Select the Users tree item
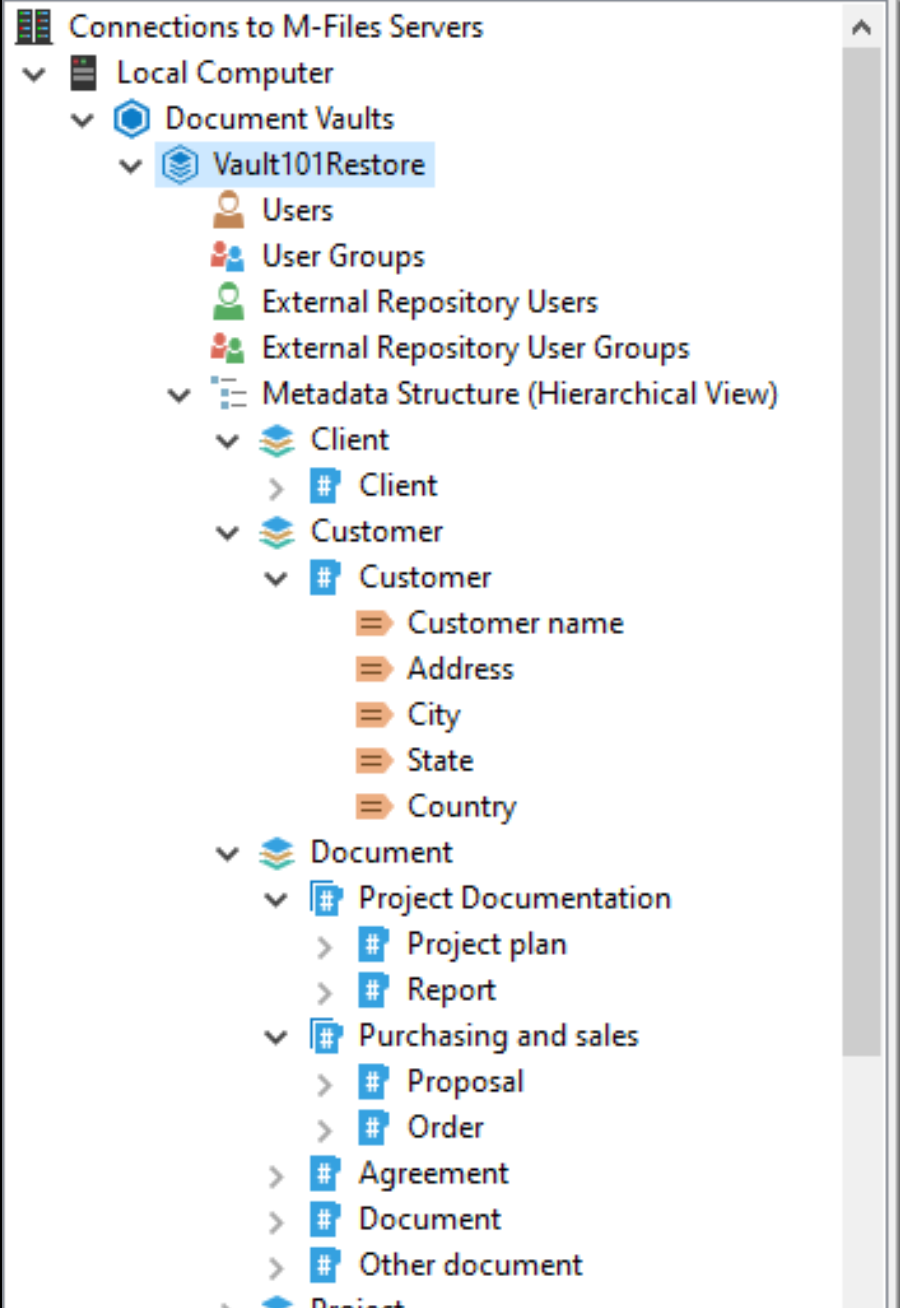Image resolution: width=900 pixels, height=1308 pixels. click(x=297, y=211)
